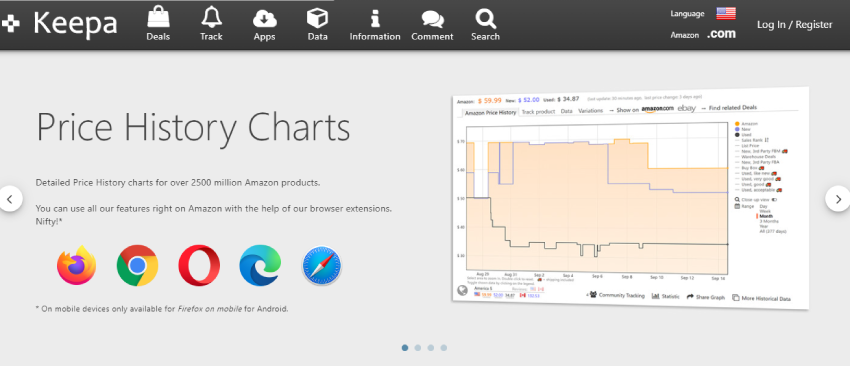The image size is (850, 366).
Task: Select the first carousel dot
Action: 405,348
